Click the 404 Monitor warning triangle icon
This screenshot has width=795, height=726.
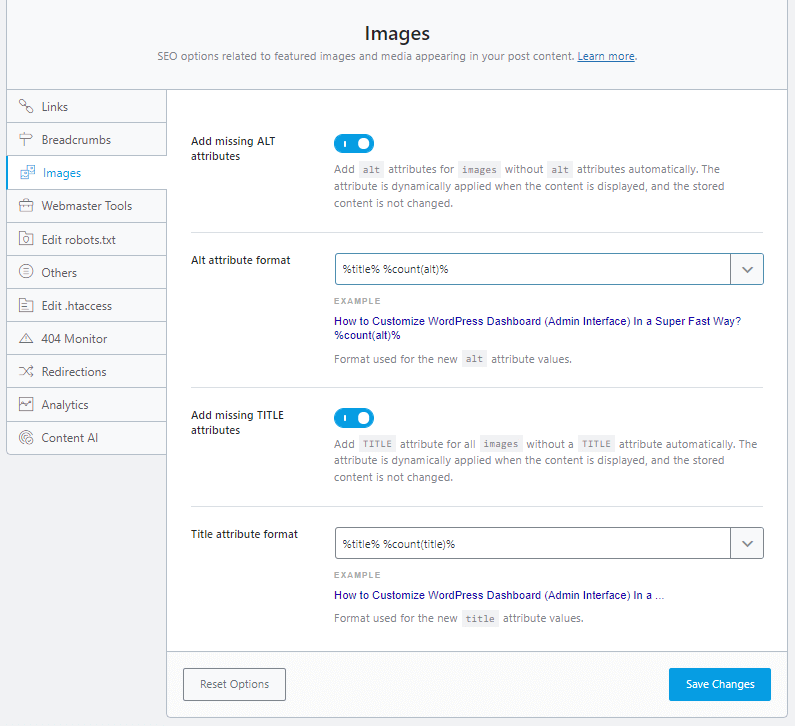tap(26, 339)
